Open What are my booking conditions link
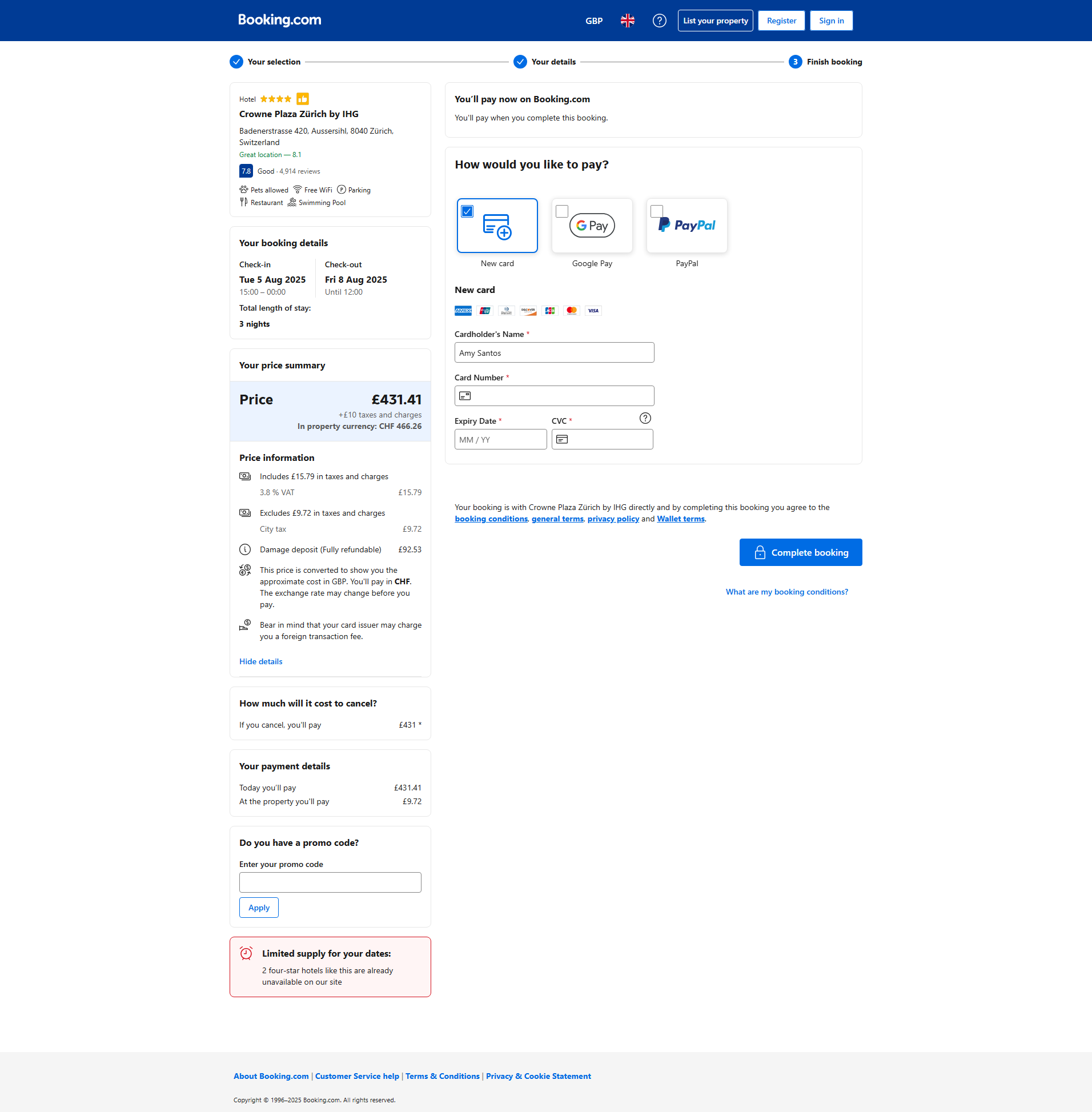The height and width of the screenshot is (1112, 1092). pyautogui.click(x=787, y=592)
